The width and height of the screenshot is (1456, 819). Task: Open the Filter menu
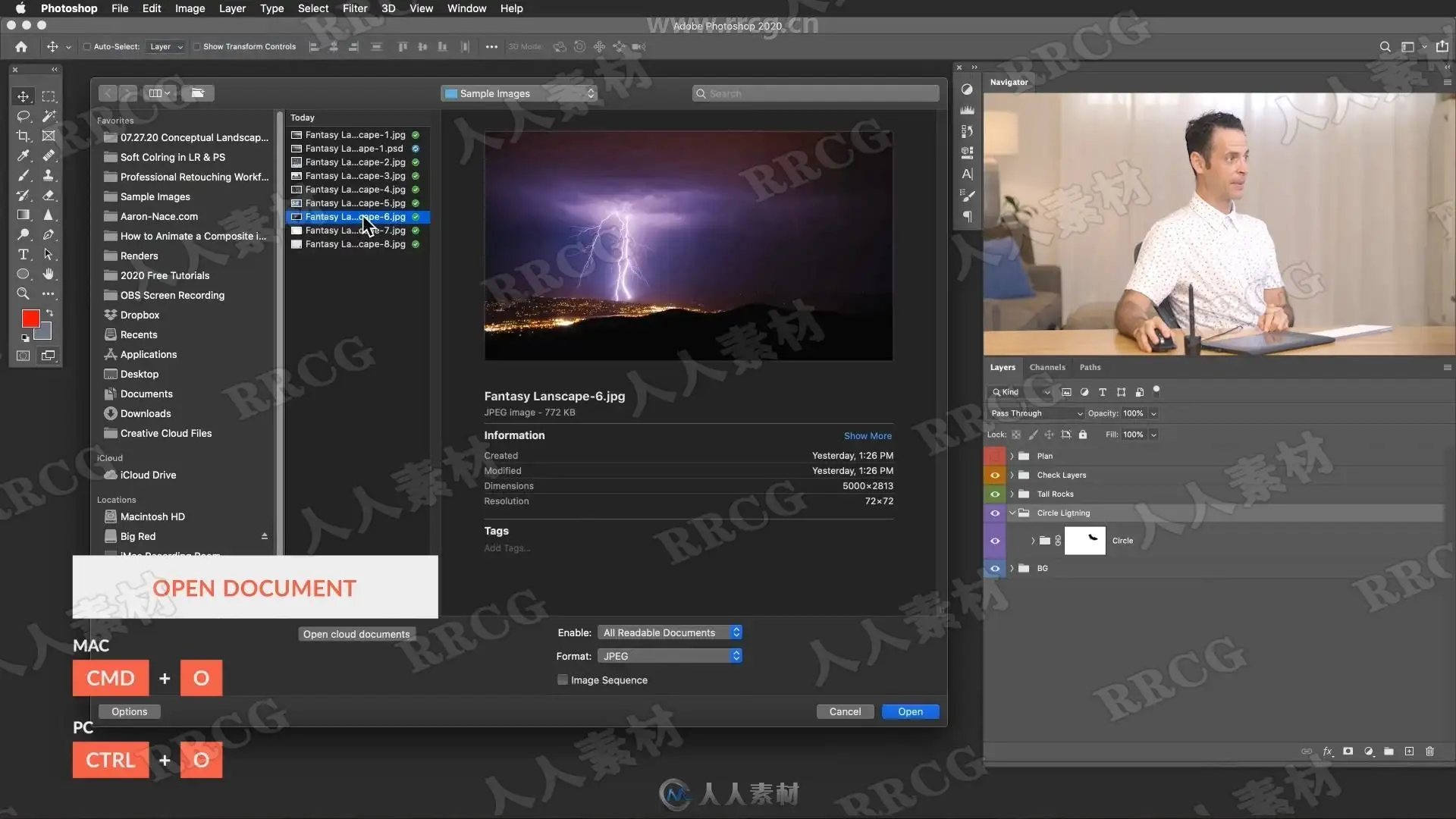(354, 8)
